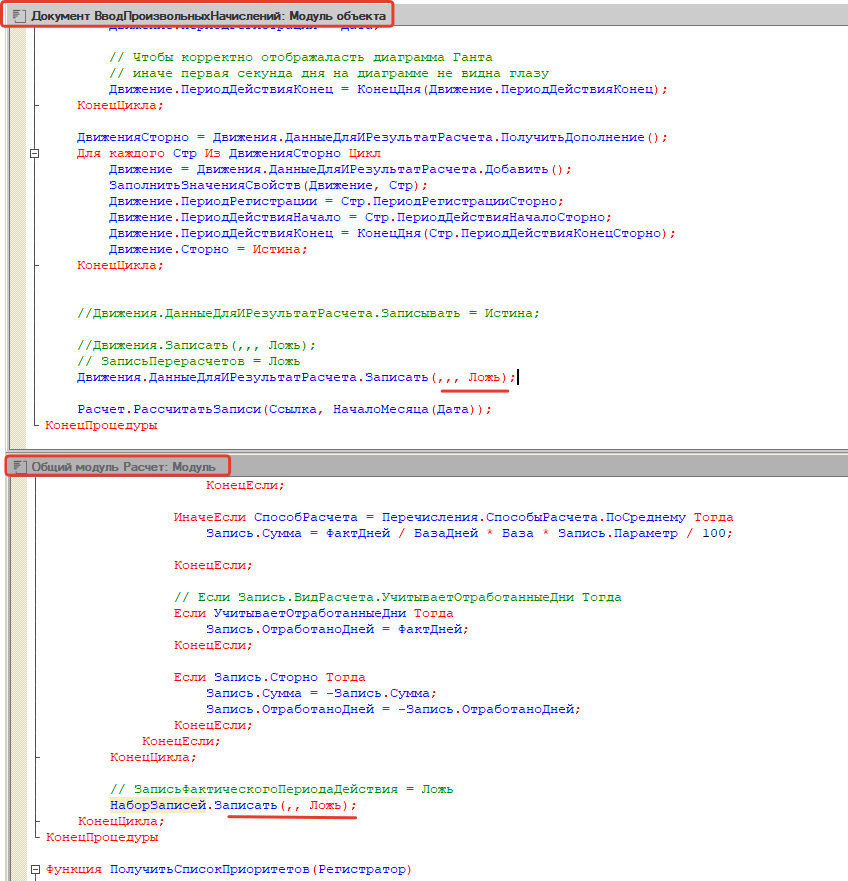848x881 pixels.
Task: Click the 'Стр.ПериодРегистрацииСторно' assignment line
Action: (336, 201)
